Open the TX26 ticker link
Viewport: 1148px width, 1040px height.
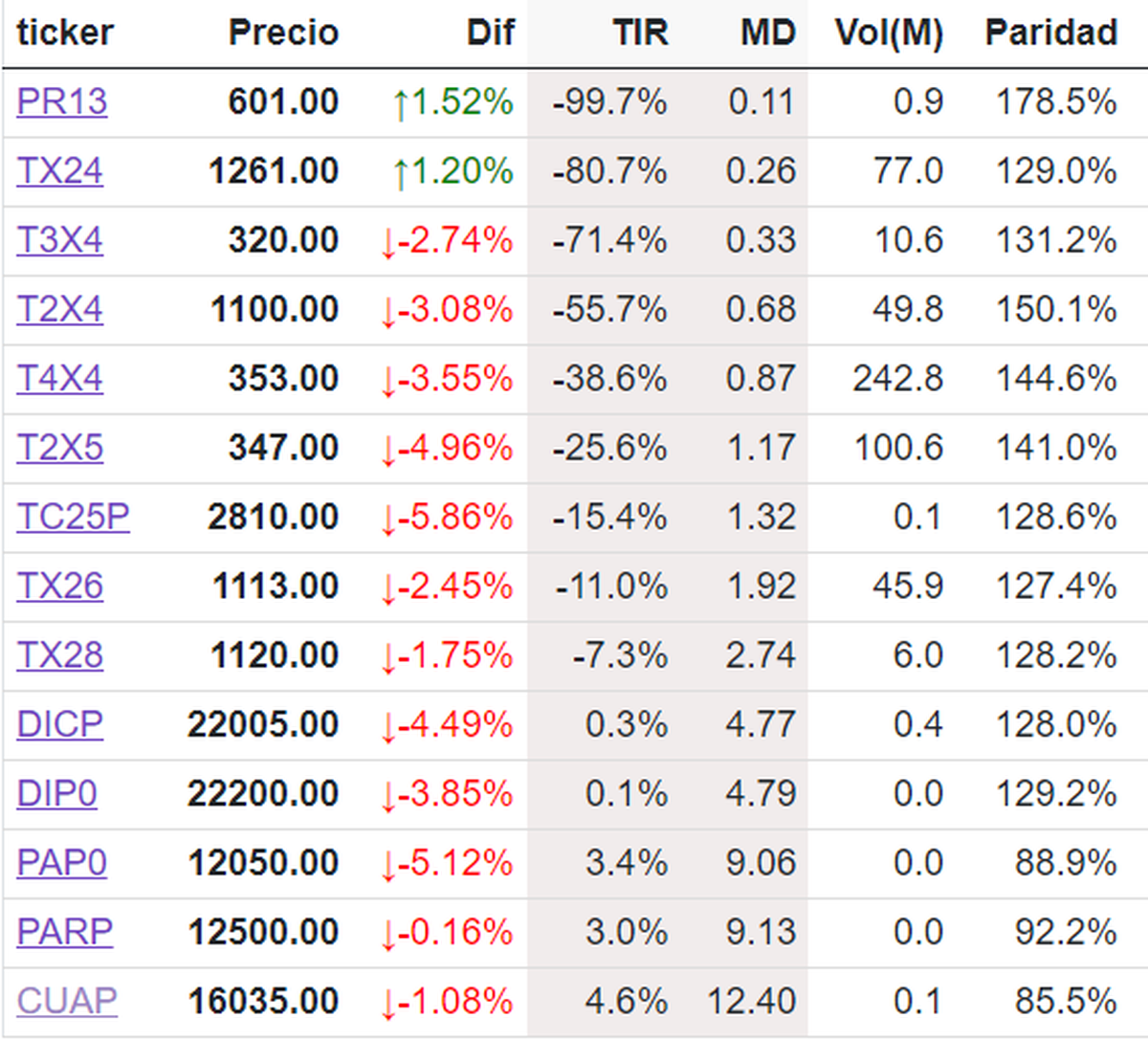60,586
